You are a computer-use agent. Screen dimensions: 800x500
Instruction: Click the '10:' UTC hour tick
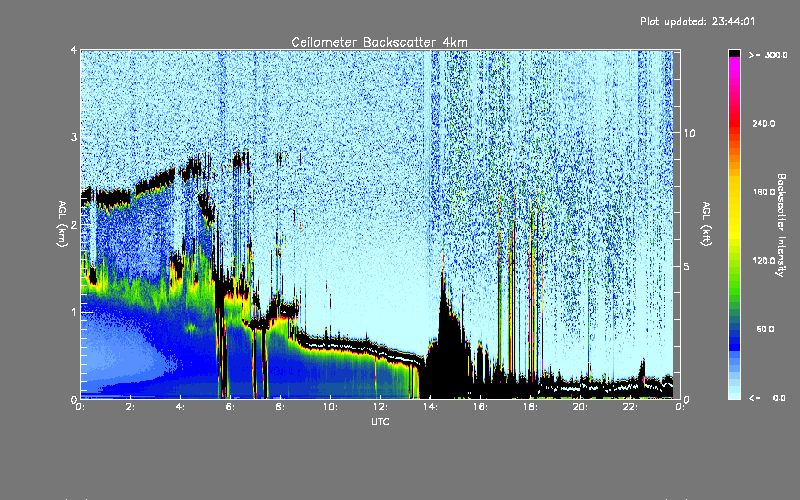pos(330,407)
